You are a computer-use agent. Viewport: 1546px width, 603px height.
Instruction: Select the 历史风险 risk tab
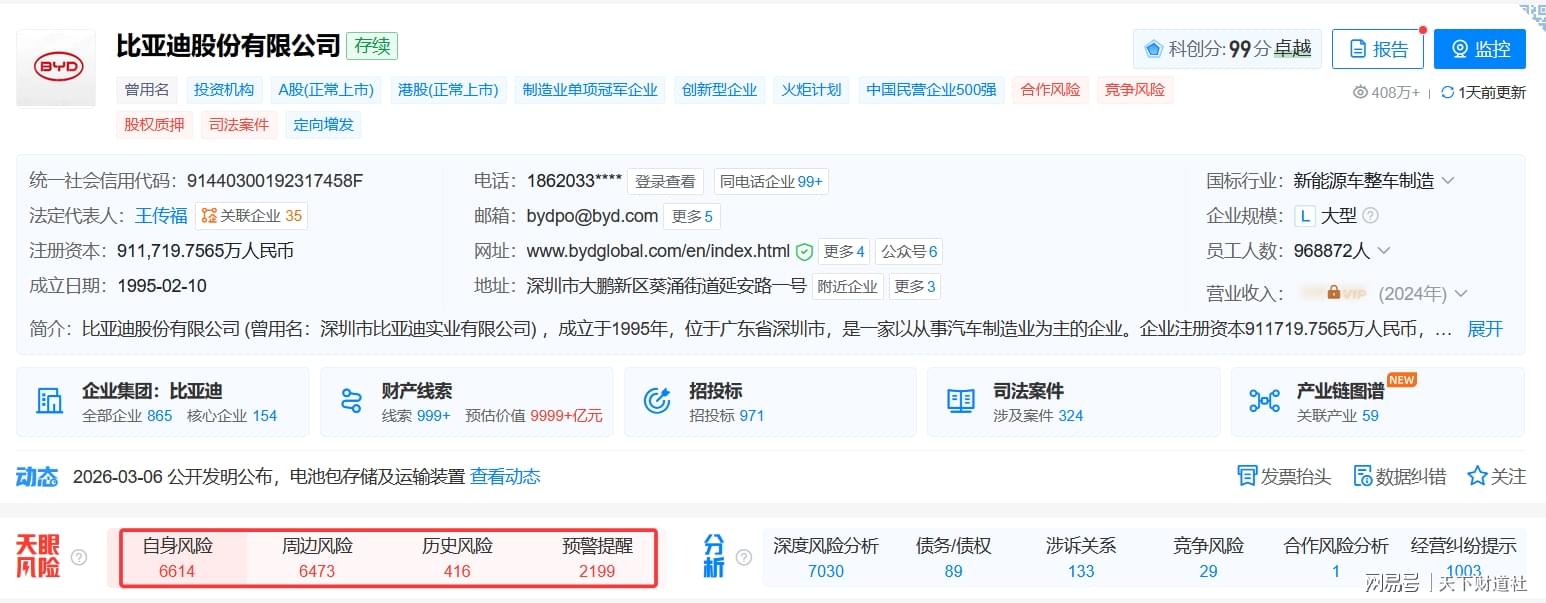click(457, 558)
